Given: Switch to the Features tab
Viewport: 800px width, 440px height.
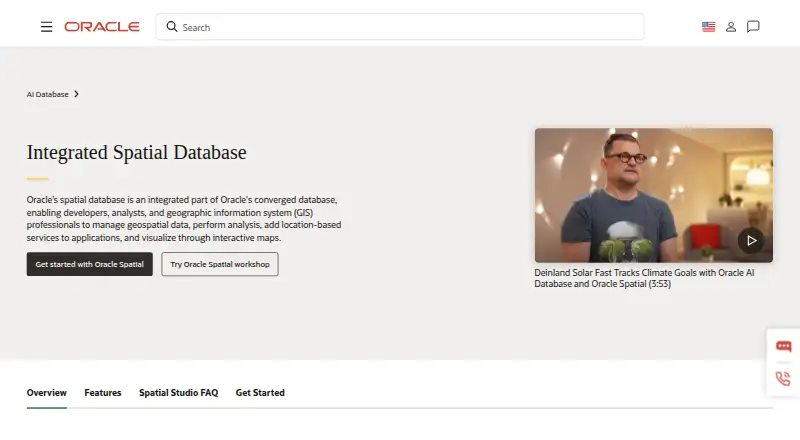Looking at the screenshot, I should 103,393.
